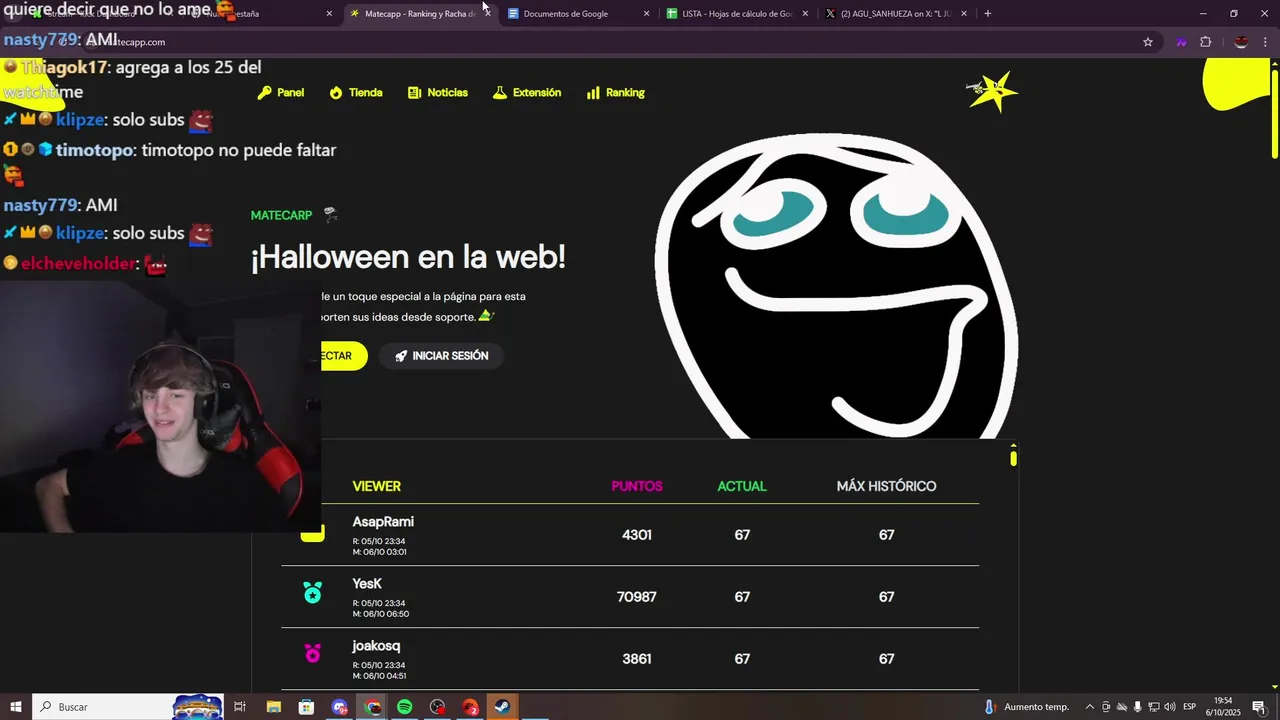
Task: Open Task View in the taskbar
Action: pyautogui.click(x=240, y=707)
